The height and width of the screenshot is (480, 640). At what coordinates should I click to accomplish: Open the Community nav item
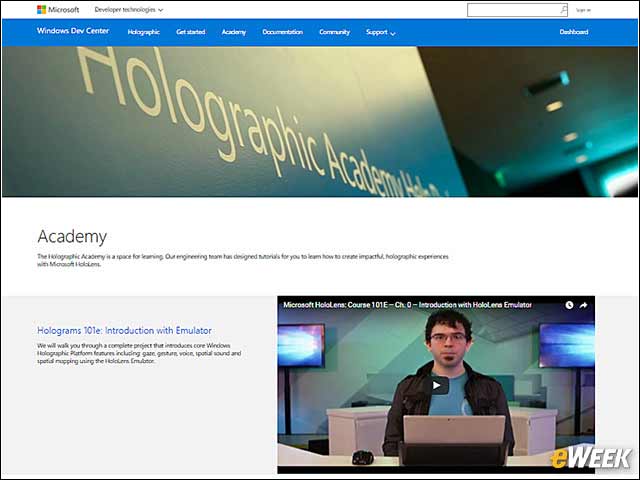(334, 32)
